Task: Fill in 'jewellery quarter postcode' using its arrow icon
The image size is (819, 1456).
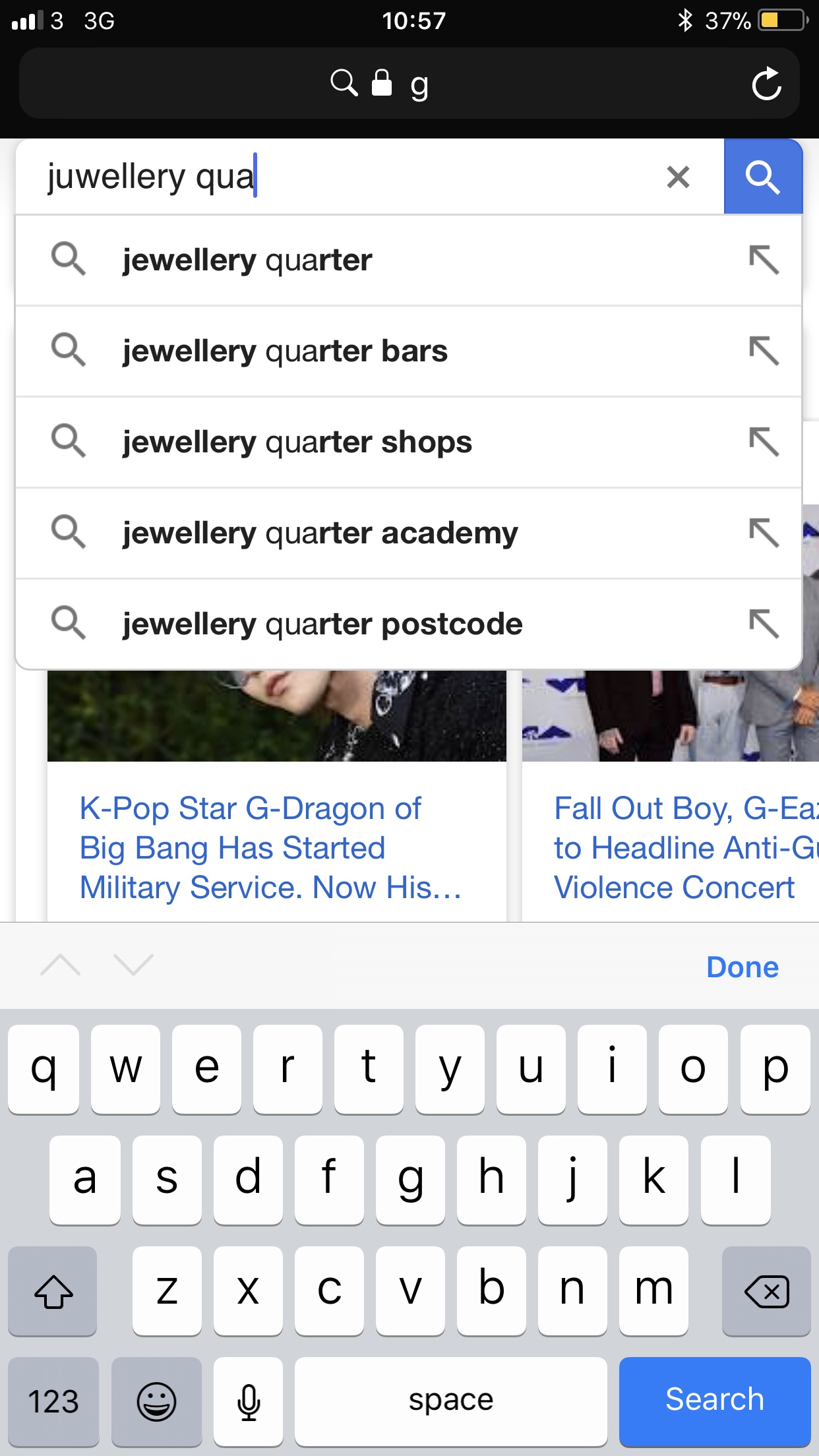Action: [764, 624]
